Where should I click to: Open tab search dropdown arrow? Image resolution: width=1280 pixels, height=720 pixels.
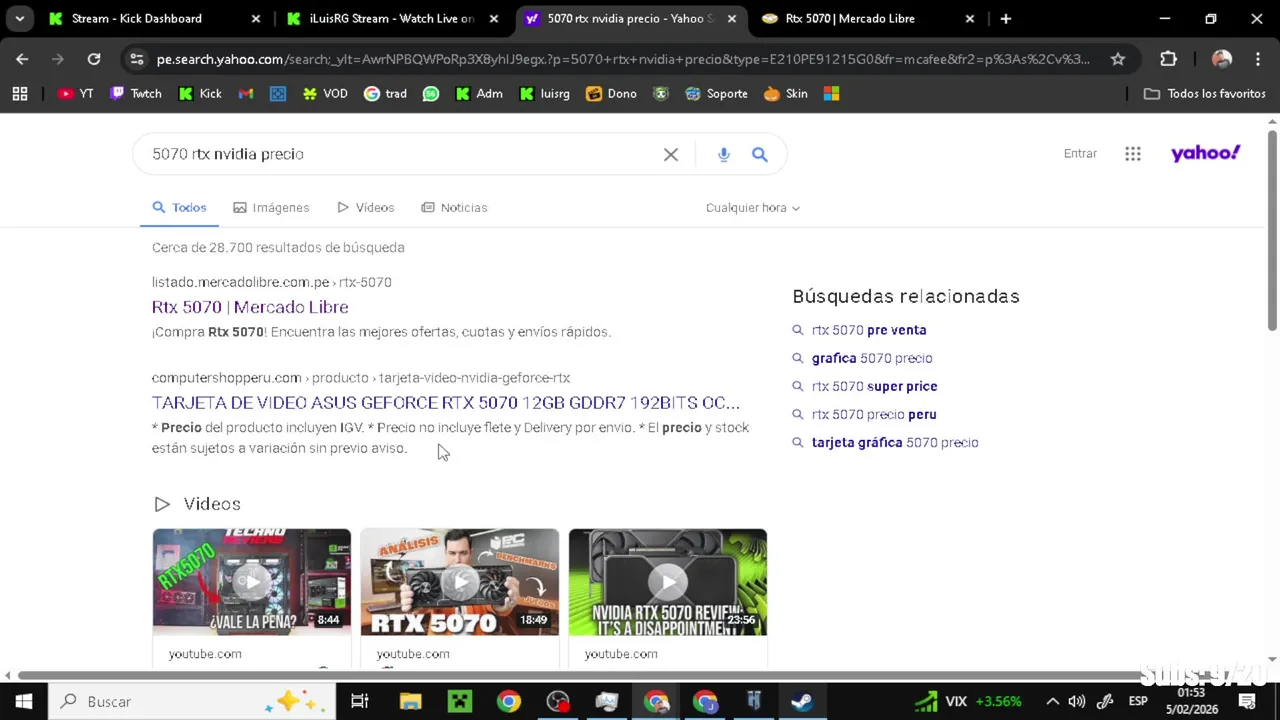click(20, 18)
